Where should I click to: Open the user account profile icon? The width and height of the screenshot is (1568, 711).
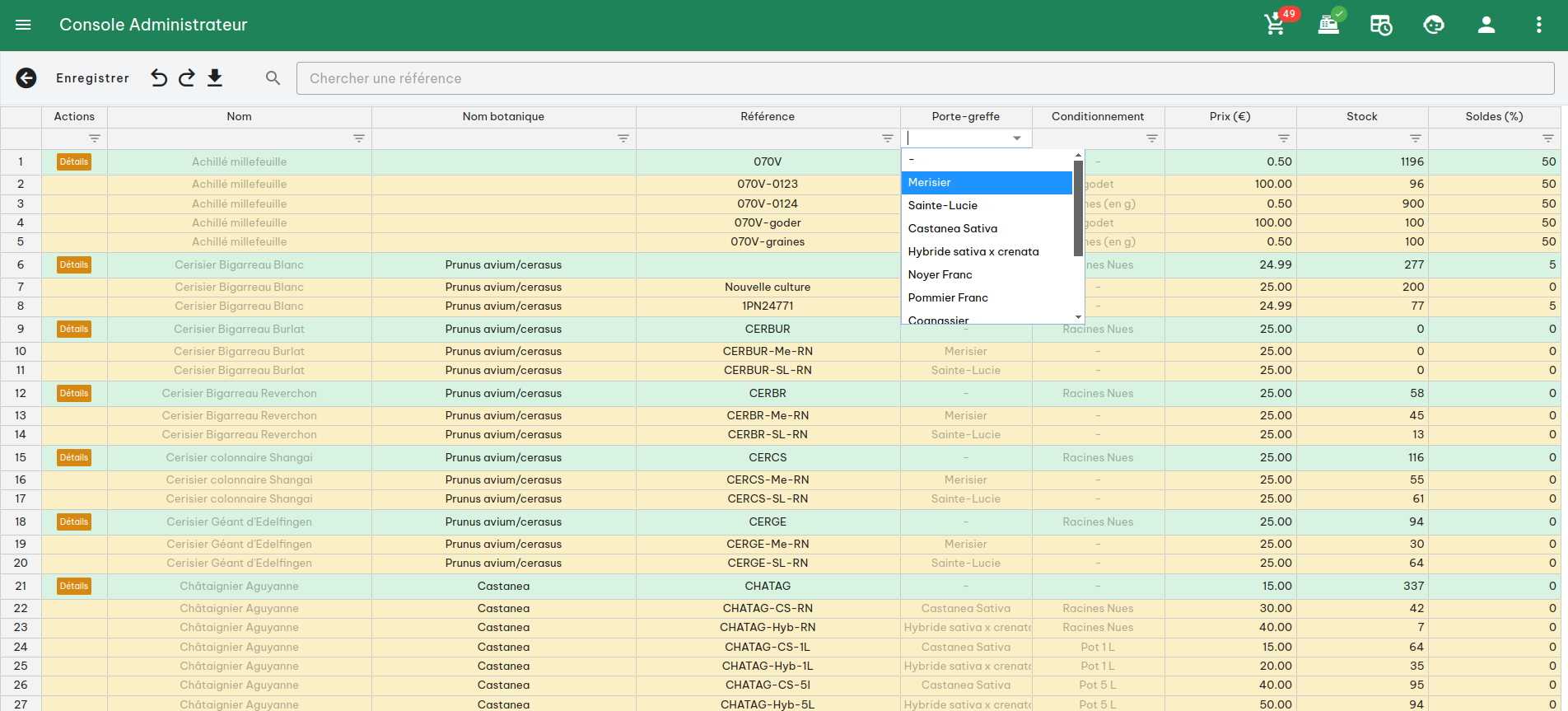(x=1486, y=25)
